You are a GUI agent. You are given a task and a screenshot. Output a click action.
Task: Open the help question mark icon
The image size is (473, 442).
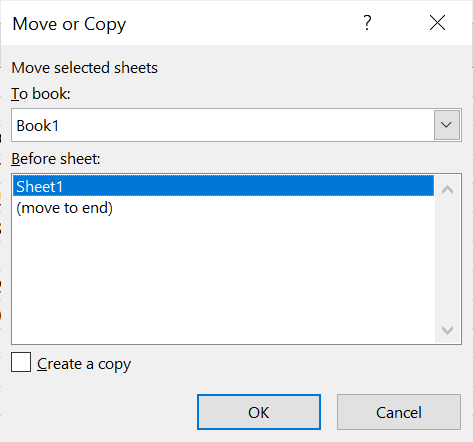[367, 23]
